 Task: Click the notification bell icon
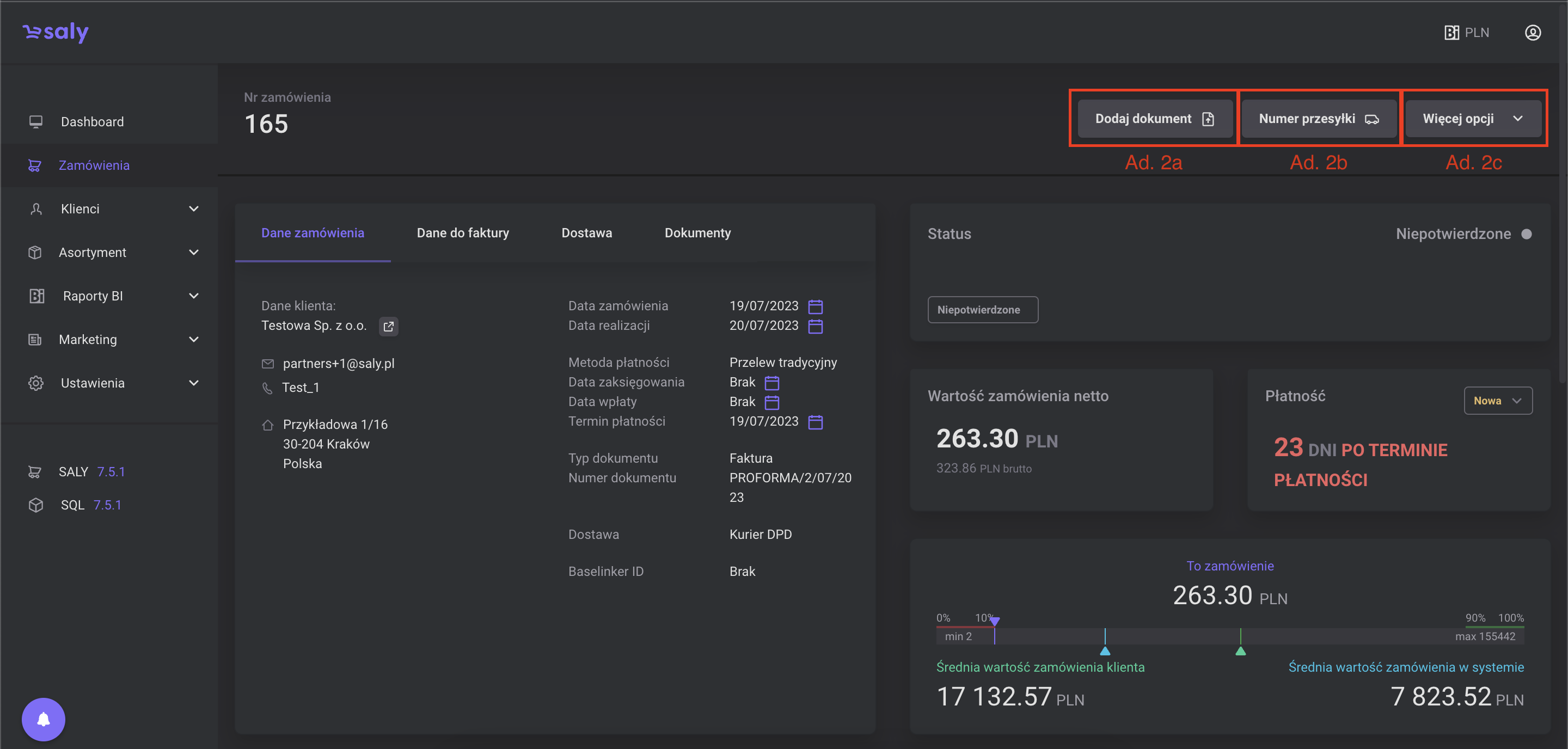pos(43,719)
